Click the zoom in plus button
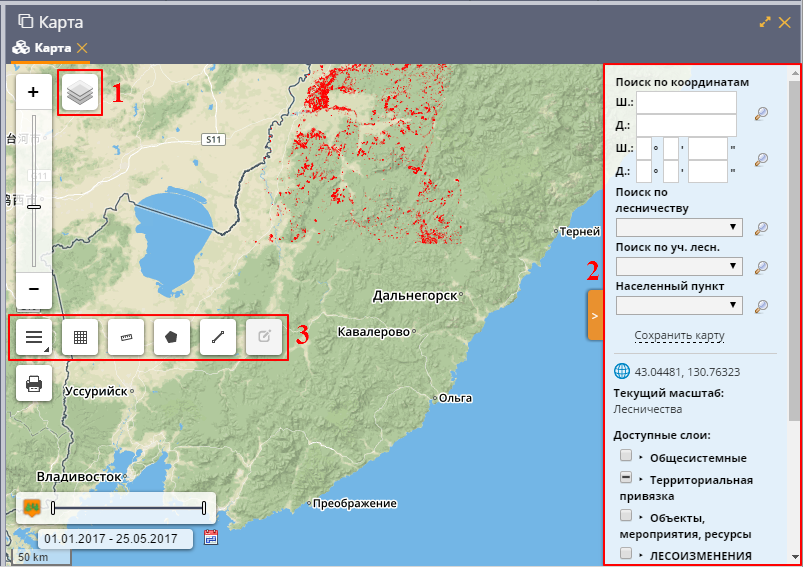The image size is (803, 567). 33,92
